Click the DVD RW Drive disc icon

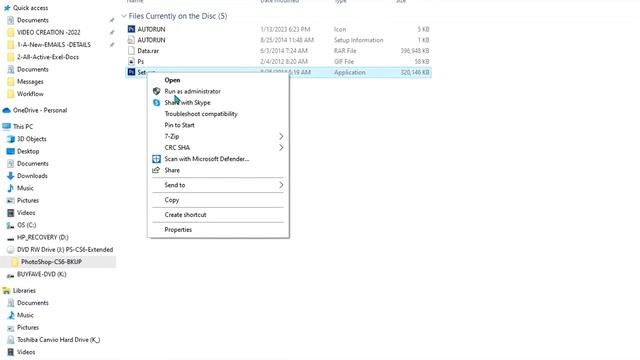coord(11,249)
